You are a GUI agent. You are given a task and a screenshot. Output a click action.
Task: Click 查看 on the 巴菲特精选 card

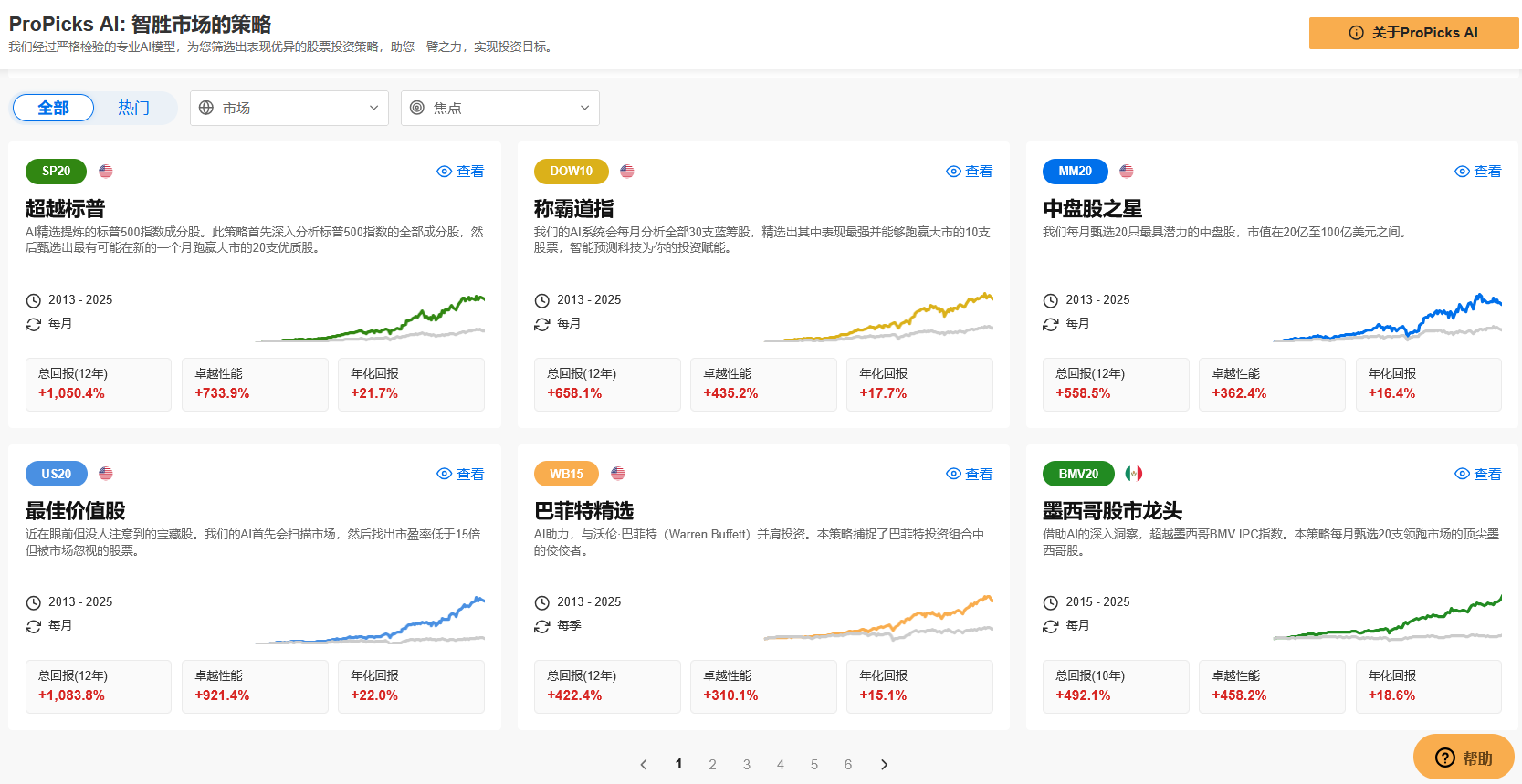coord(969,474)
